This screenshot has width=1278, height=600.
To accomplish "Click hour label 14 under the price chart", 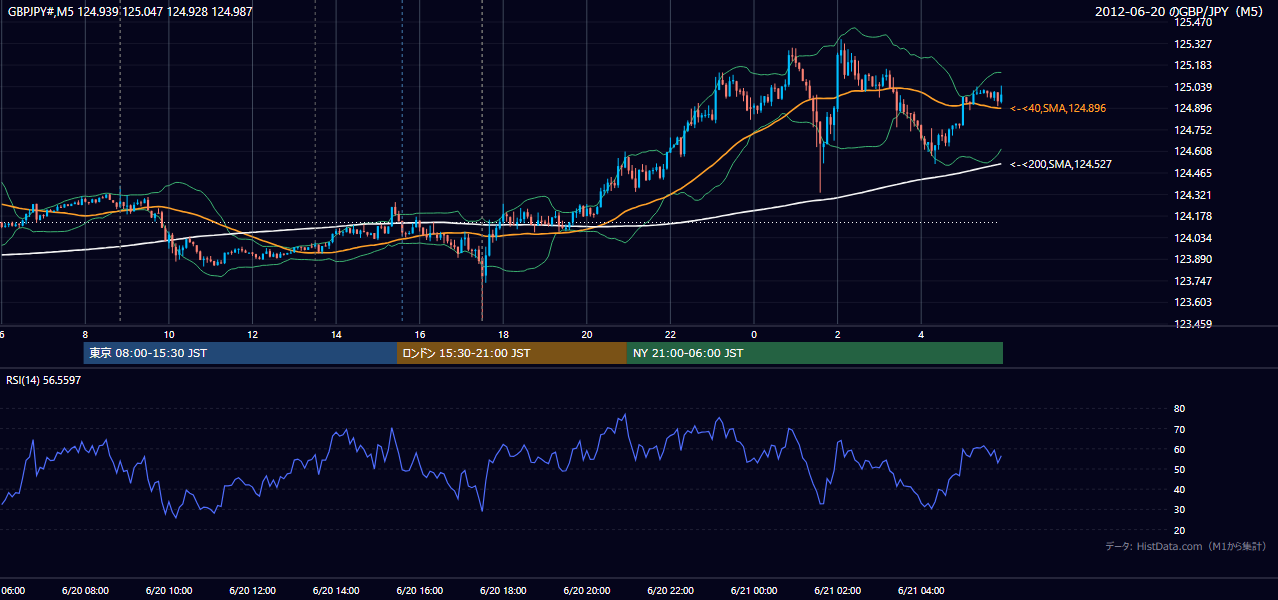I will tap(336, 334).
